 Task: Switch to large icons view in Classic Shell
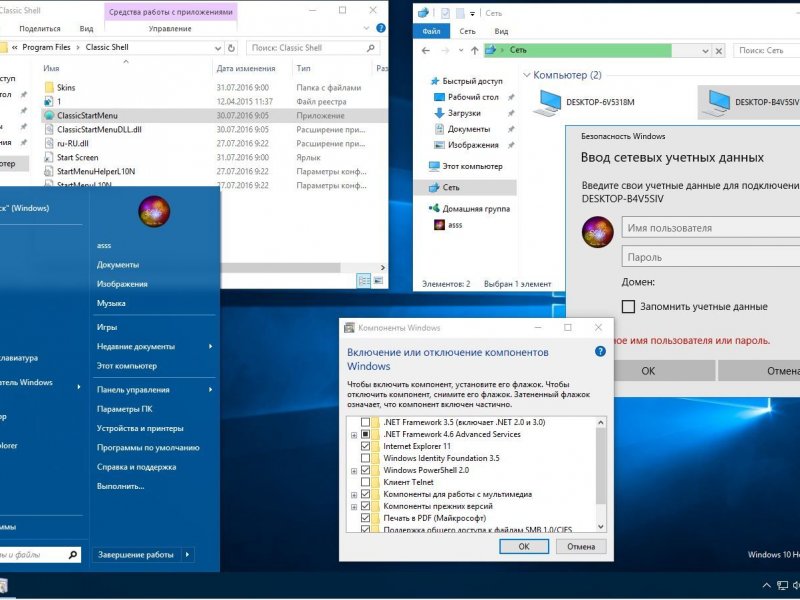pos(378,280)
